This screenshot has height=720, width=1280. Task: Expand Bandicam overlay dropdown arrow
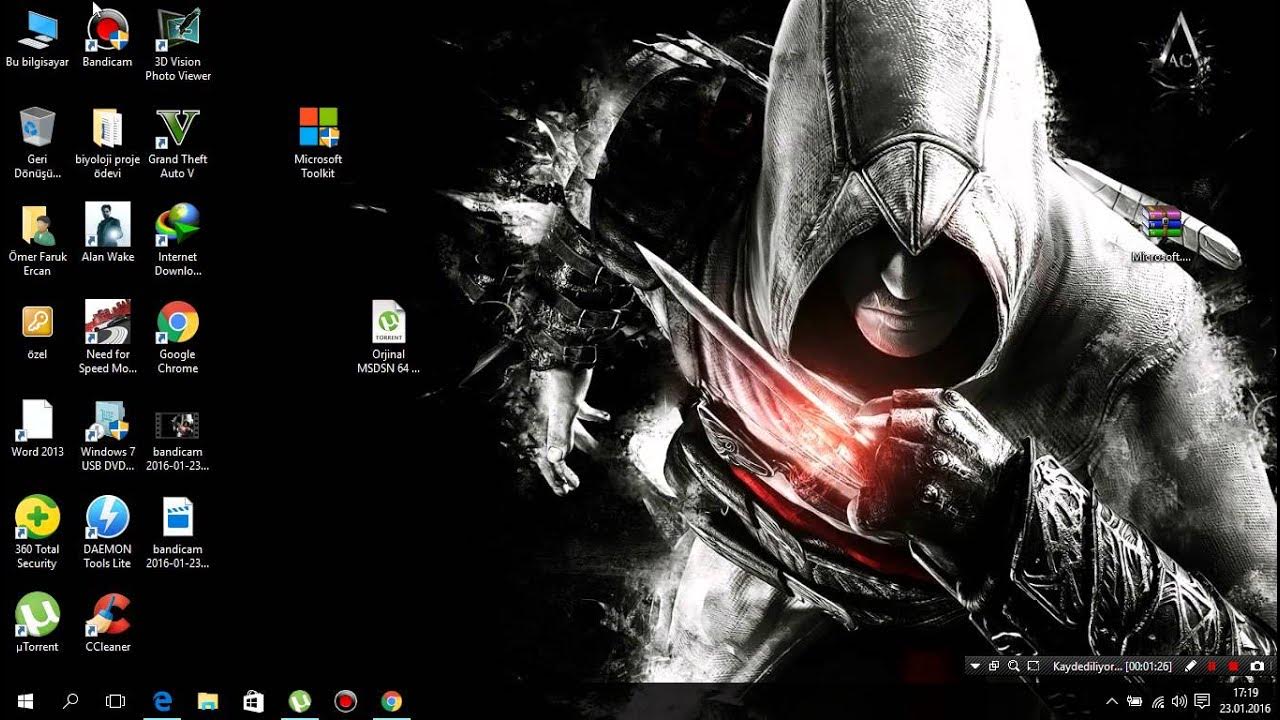(x=975, y=666)
